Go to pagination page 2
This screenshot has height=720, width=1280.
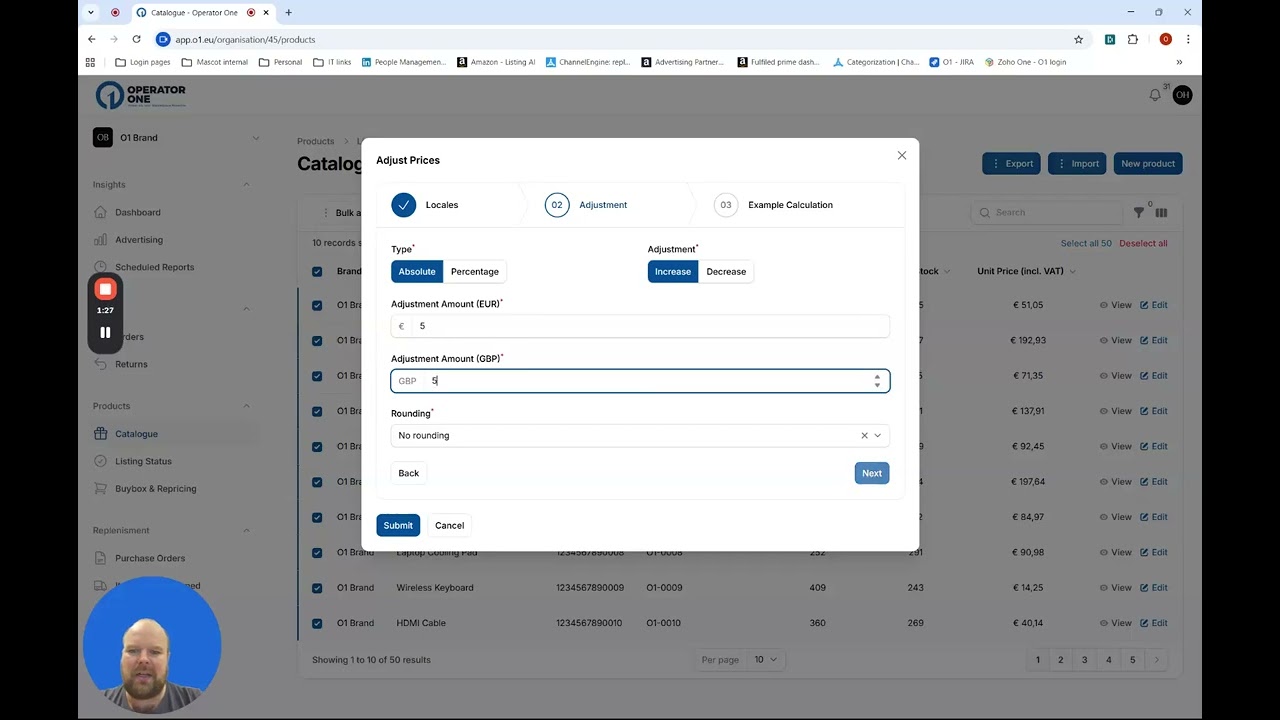[1061, 660]
